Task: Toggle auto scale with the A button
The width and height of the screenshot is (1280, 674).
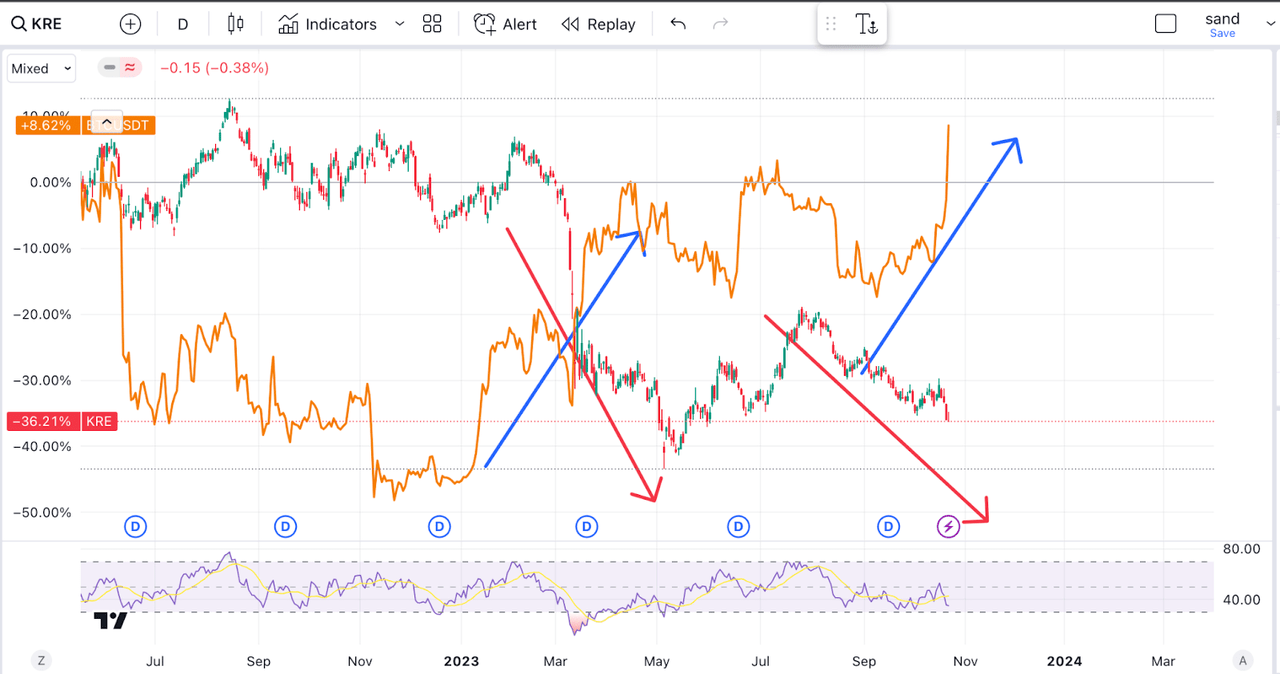Action: tap(1243, 661)
